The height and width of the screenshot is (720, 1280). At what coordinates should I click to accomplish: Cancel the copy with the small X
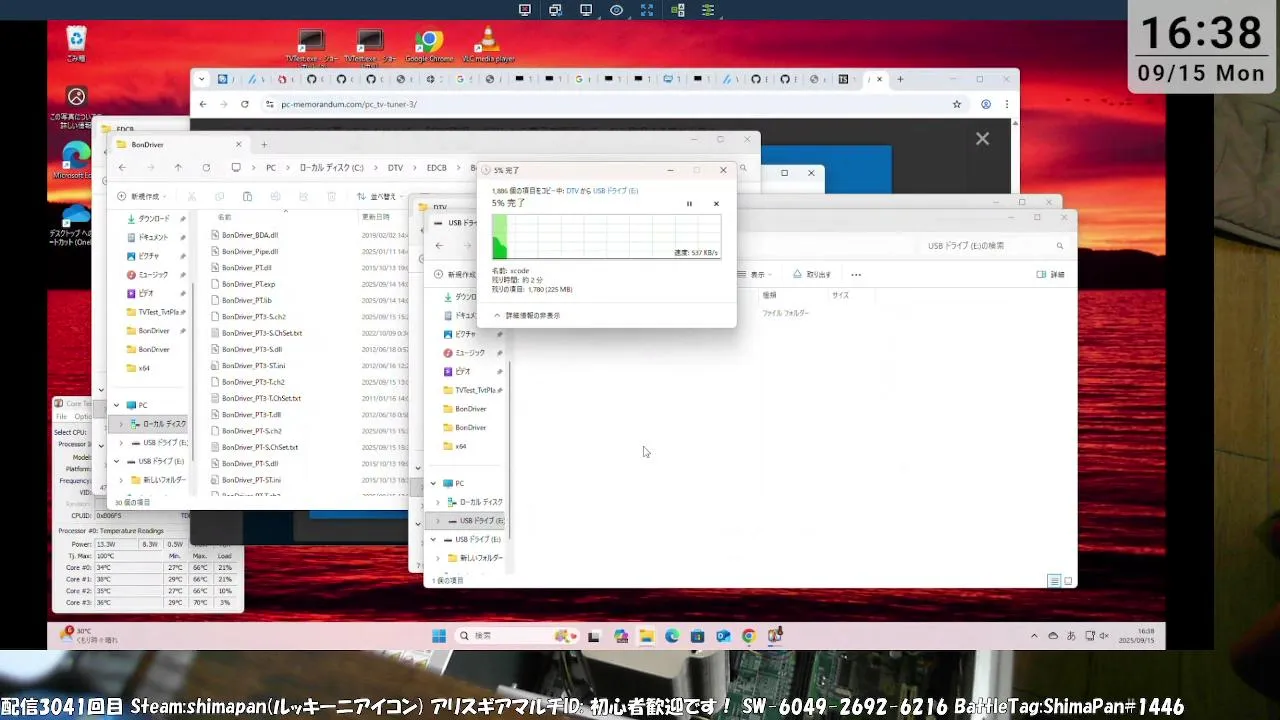(x=716, y=204)
